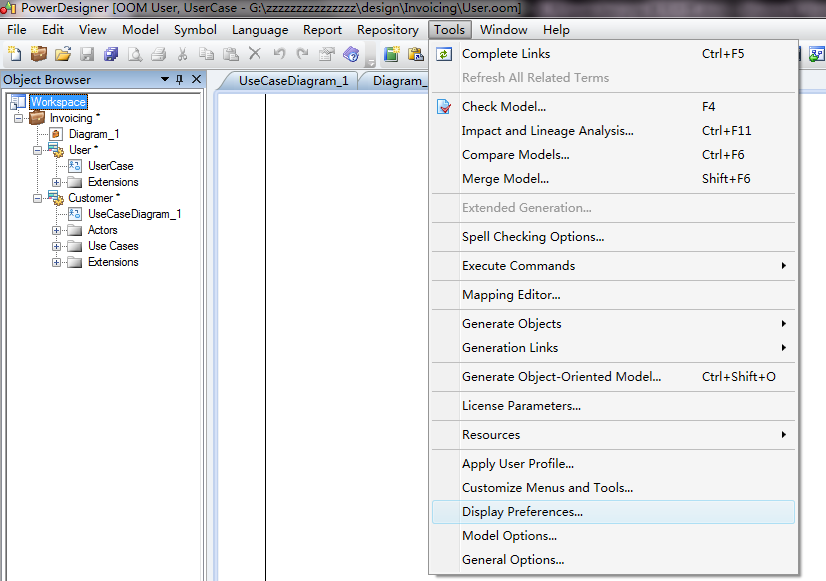Open the toolbar options overflow arrow

(x=371, y=63)
